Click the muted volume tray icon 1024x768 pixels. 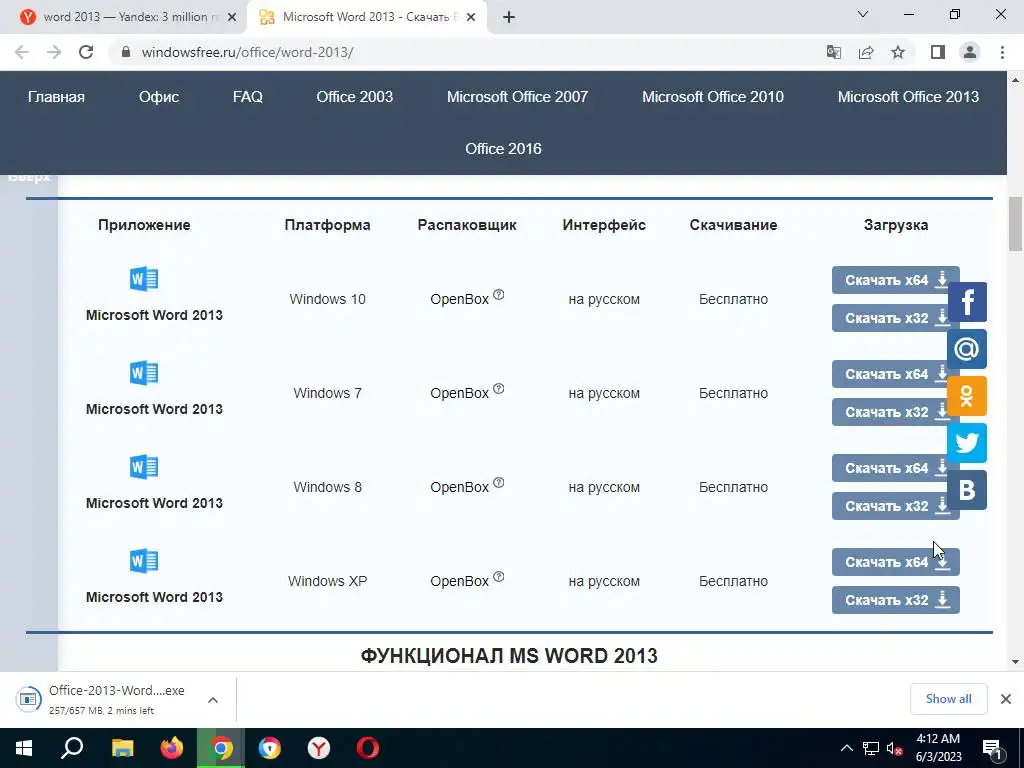(x=894, y=749)
